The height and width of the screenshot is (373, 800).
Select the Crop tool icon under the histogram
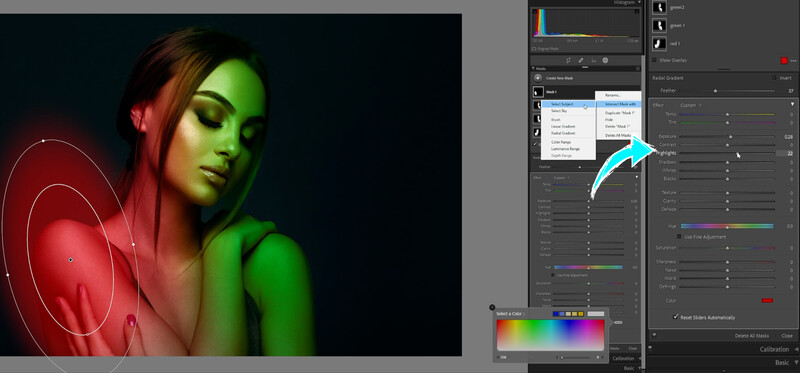569,60
